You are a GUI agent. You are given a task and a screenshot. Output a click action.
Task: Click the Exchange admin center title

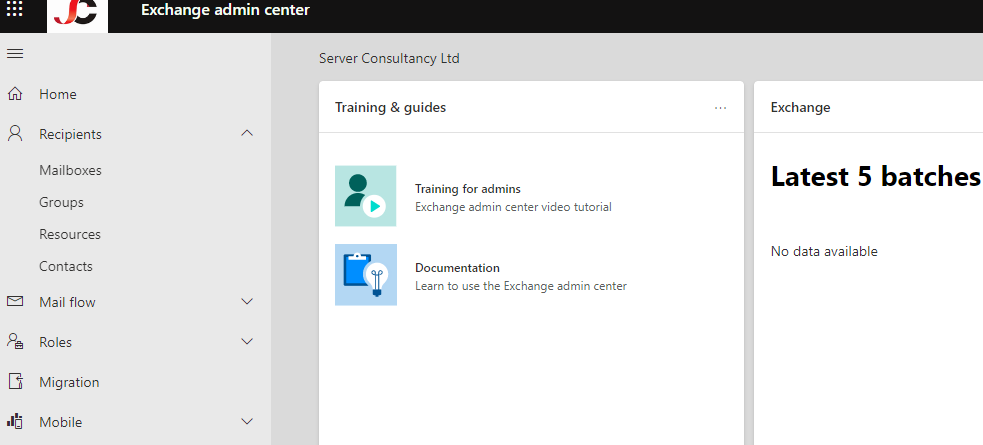tap(225, 9)
